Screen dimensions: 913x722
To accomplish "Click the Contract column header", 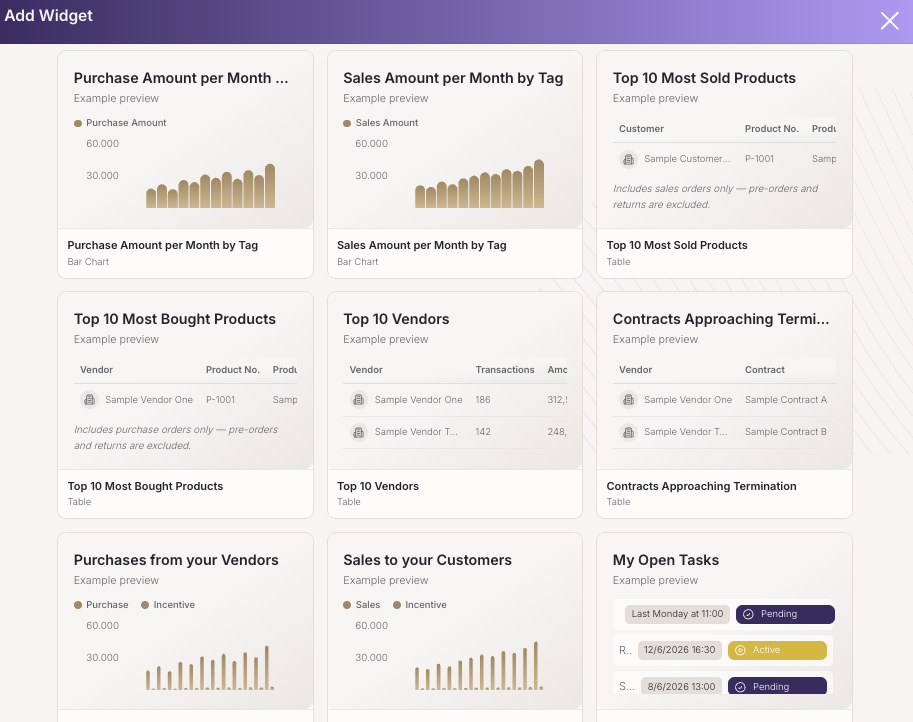I will 765,370.
